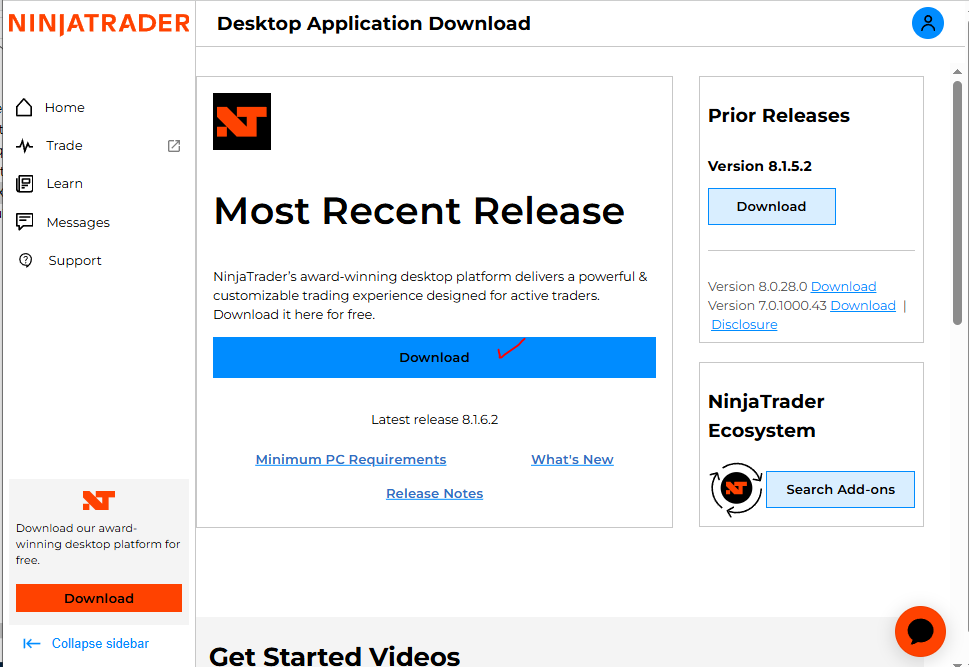Click the Support question mark icon
The height and width of the screenshot is (667, 969).
click(25, 260)
